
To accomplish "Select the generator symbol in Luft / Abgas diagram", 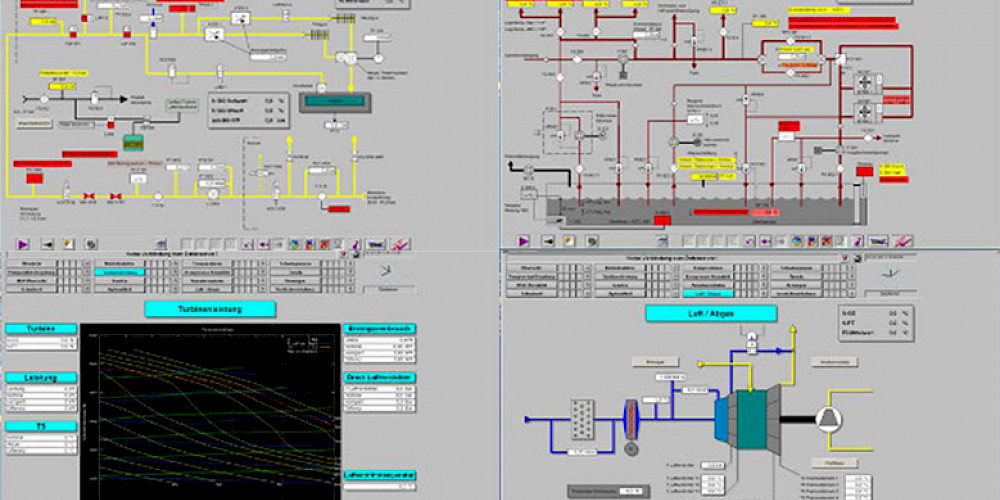I will point(830,417).
